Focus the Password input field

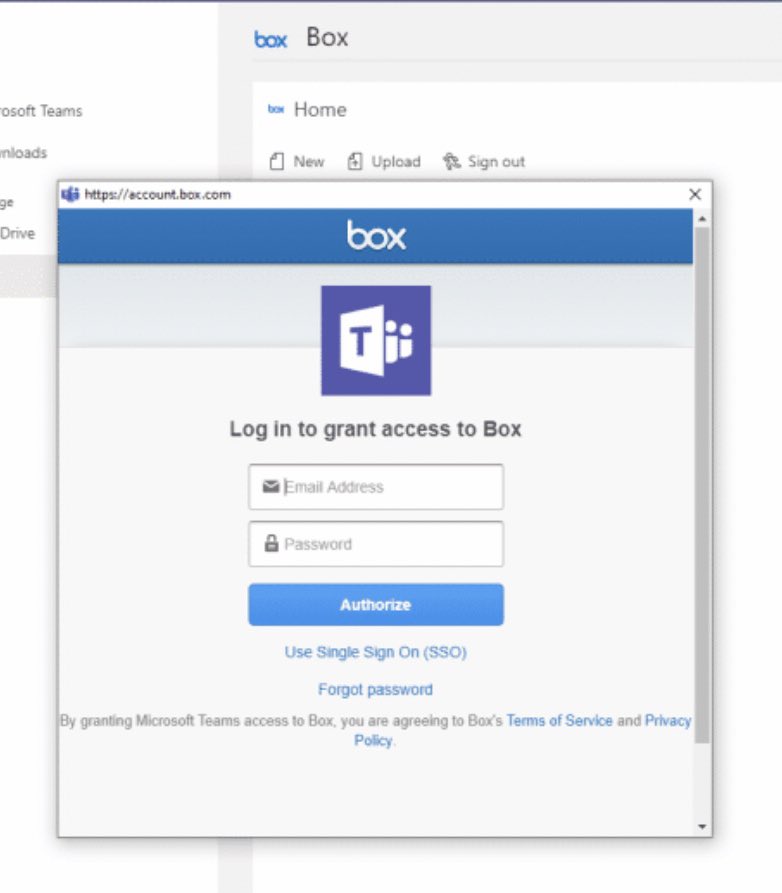coord(376,544)
